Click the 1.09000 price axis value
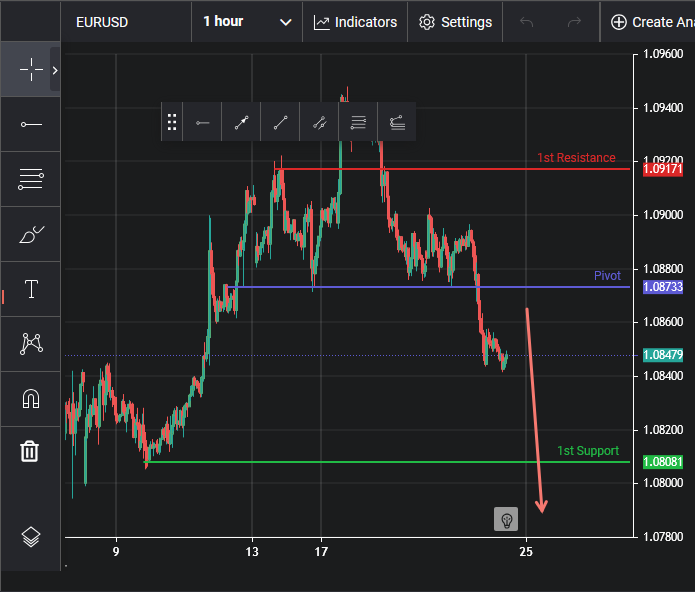Viewport: 695px width, 592px height. pyautogui.click(x=663, y=215)
